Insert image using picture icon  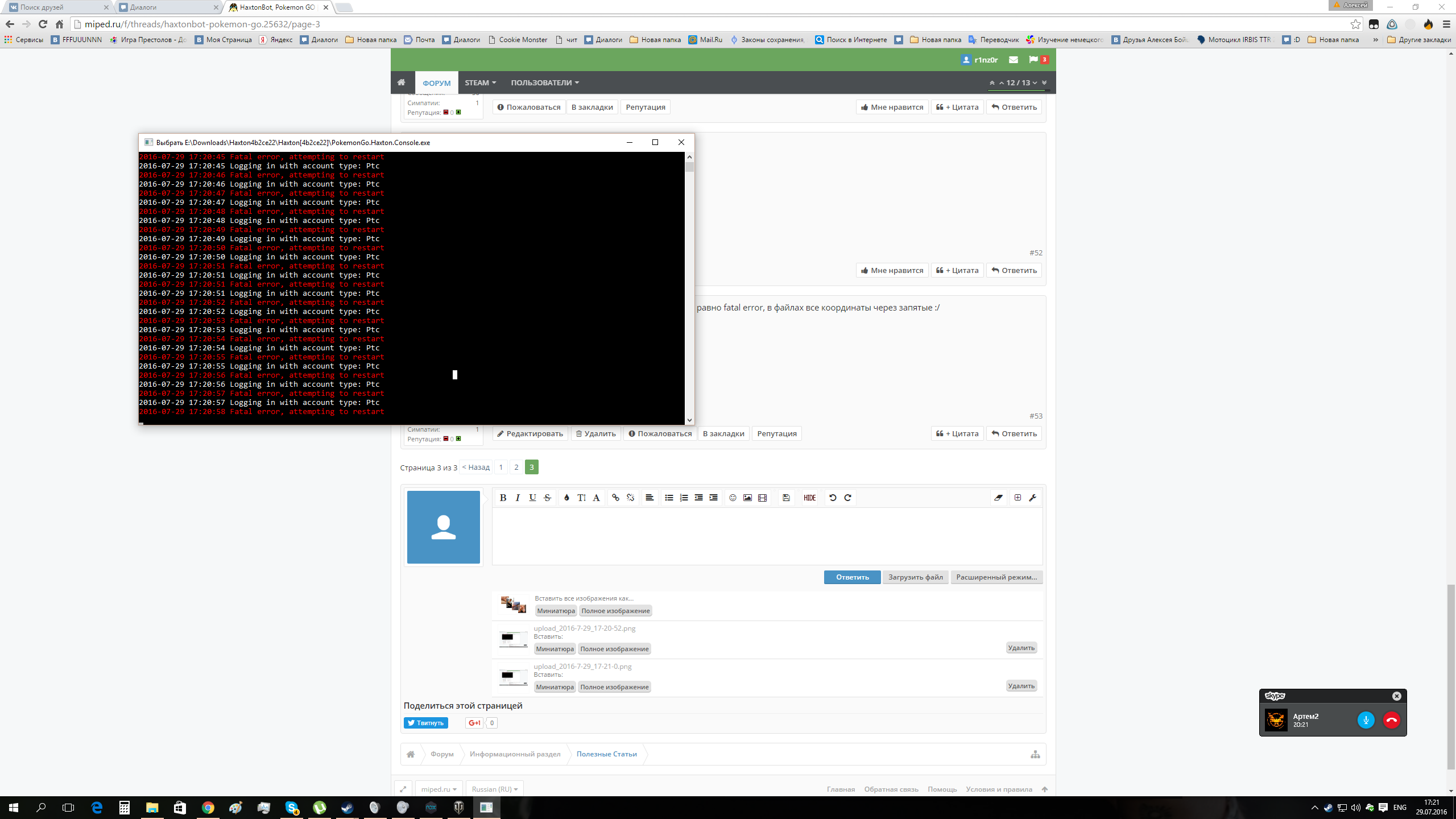747,498
